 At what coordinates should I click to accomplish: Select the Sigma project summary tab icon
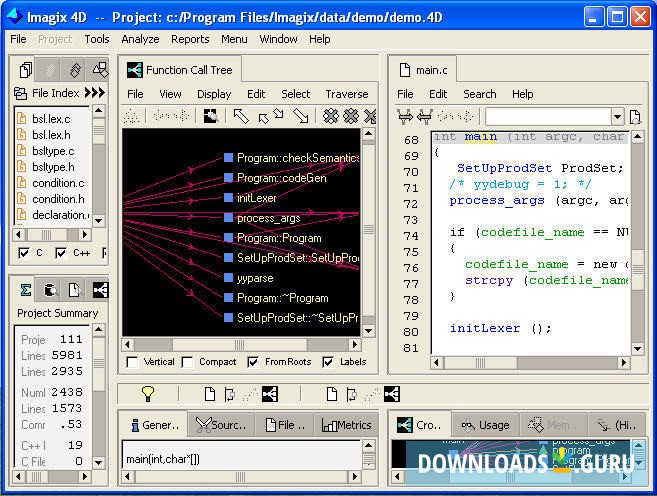point(26,289)
